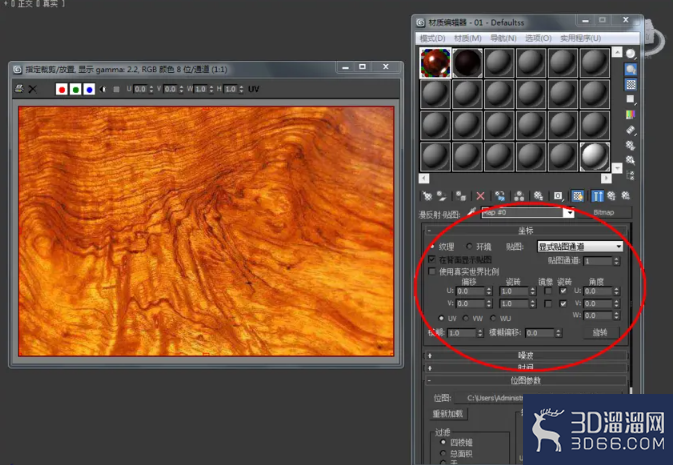Click the Get Material icon
The image size is (673, 465).
(427, 196)
